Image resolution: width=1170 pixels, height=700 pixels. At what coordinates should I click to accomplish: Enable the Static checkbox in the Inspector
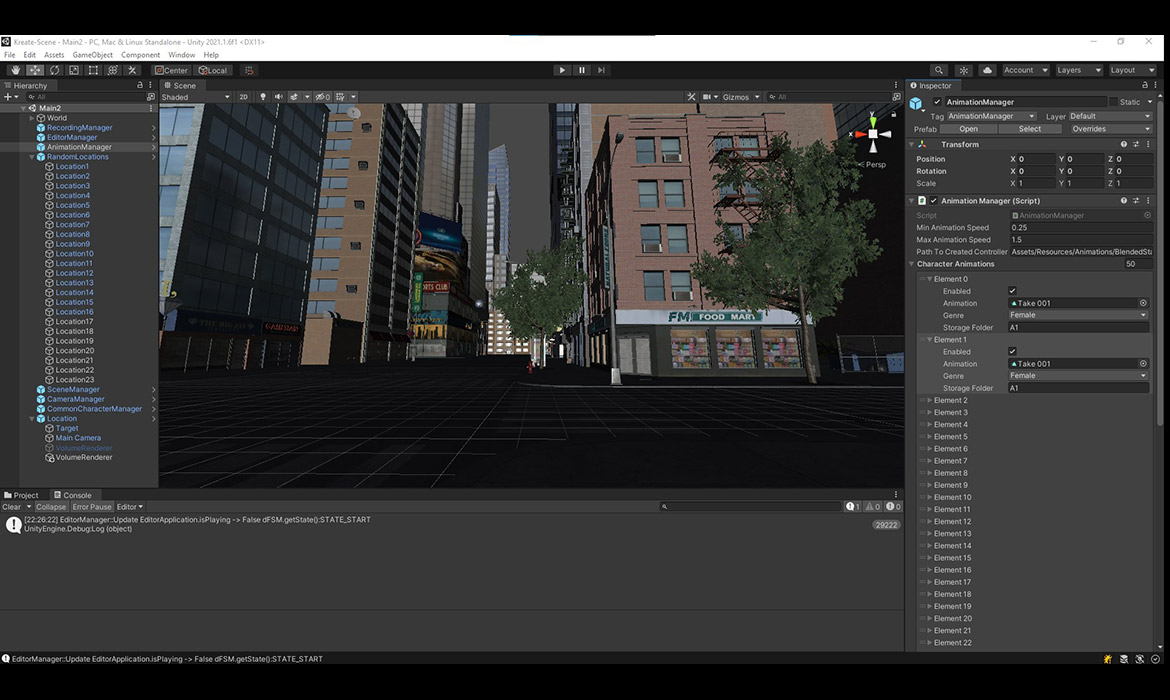point(1113,102)
